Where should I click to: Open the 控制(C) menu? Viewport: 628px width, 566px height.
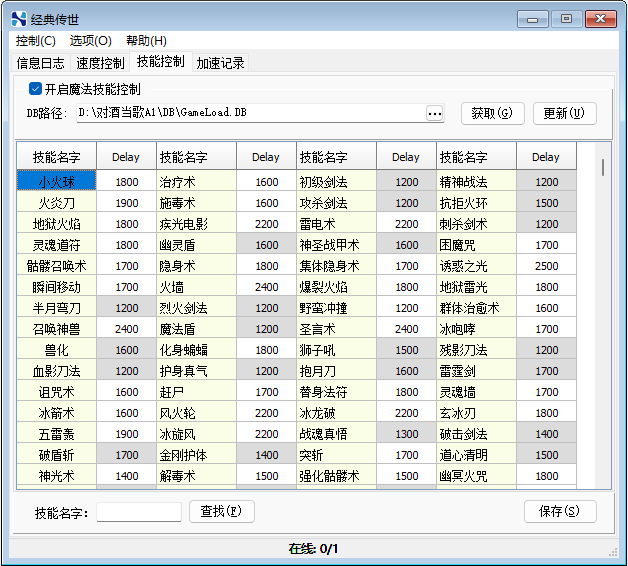coord(36,41)
